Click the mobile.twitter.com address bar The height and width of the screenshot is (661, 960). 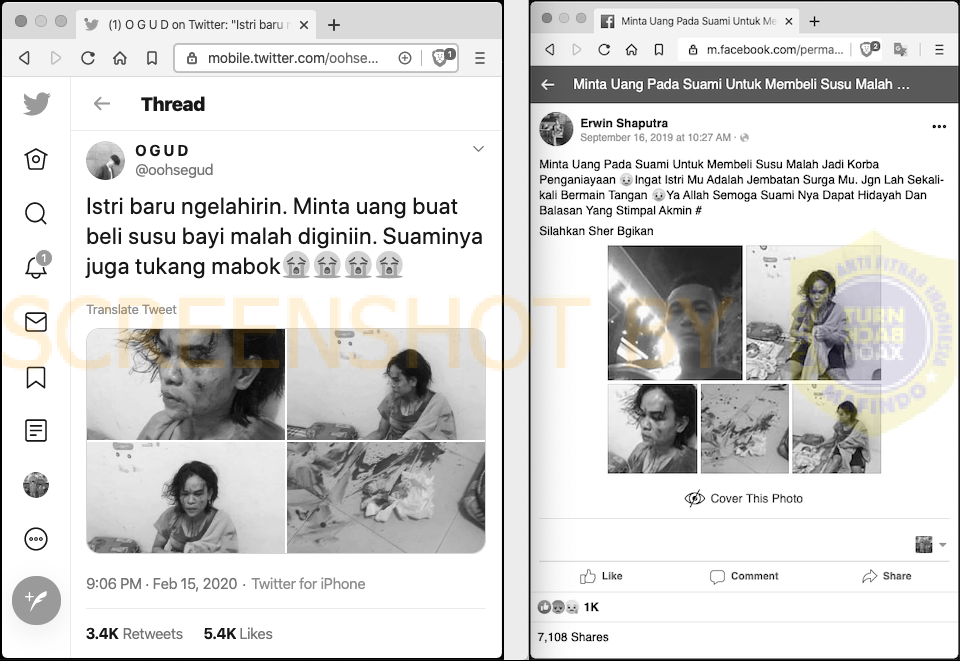point(293,58)
